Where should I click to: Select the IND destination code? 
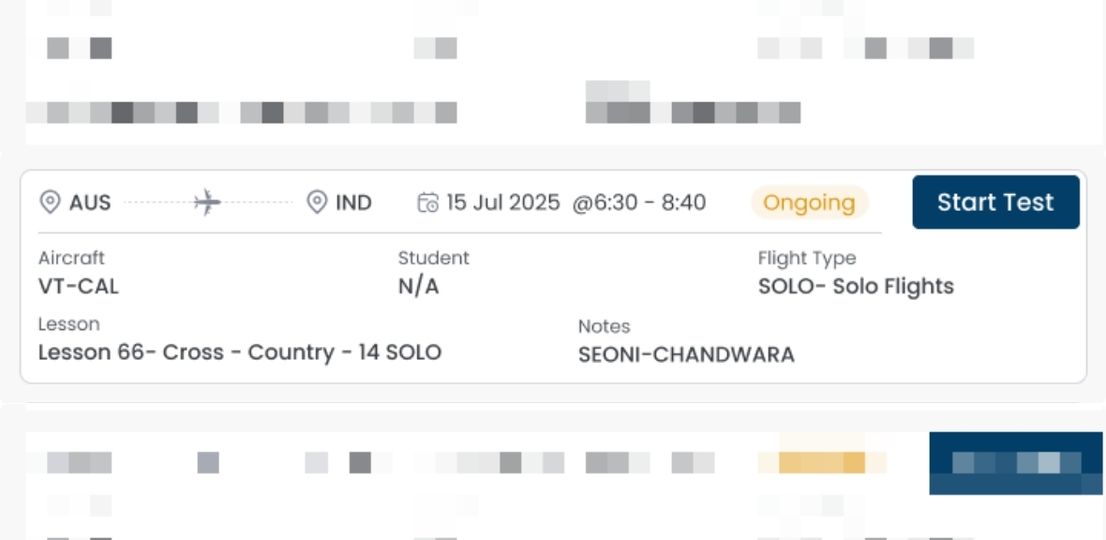pyautogui.click(x=354, y=203)
